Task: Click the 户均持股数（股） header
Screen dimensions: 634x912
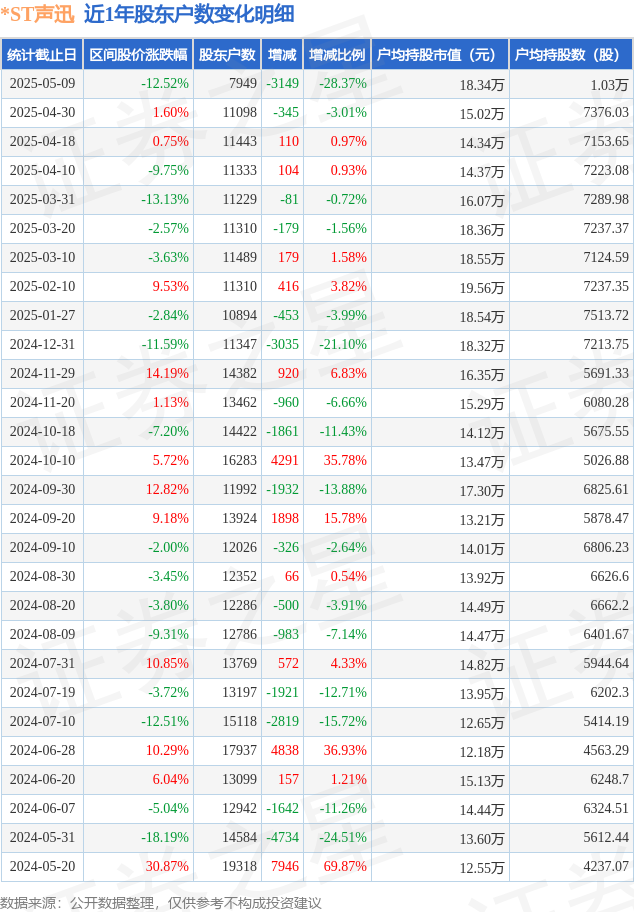Action: click(x=571, y=55)
